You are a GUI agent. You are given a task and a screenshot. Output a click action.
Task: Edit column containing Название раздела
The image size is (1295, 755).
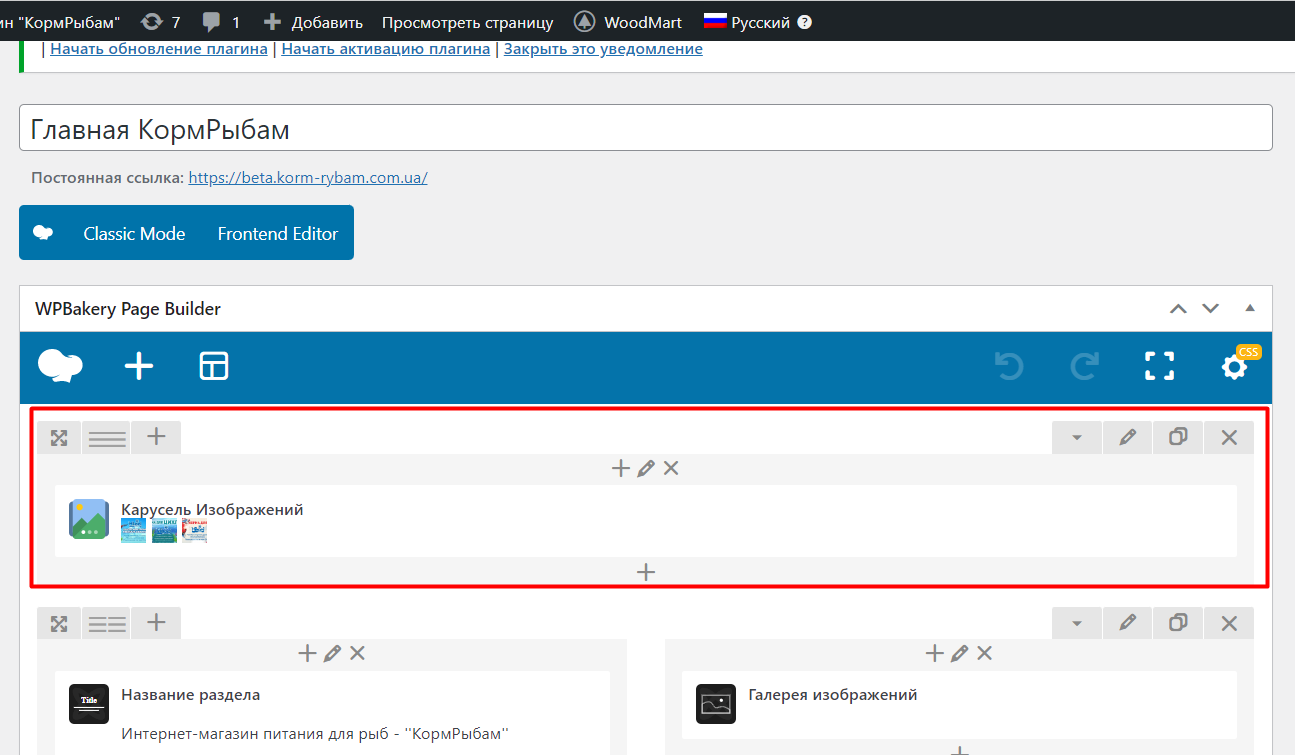pos(333,653)
